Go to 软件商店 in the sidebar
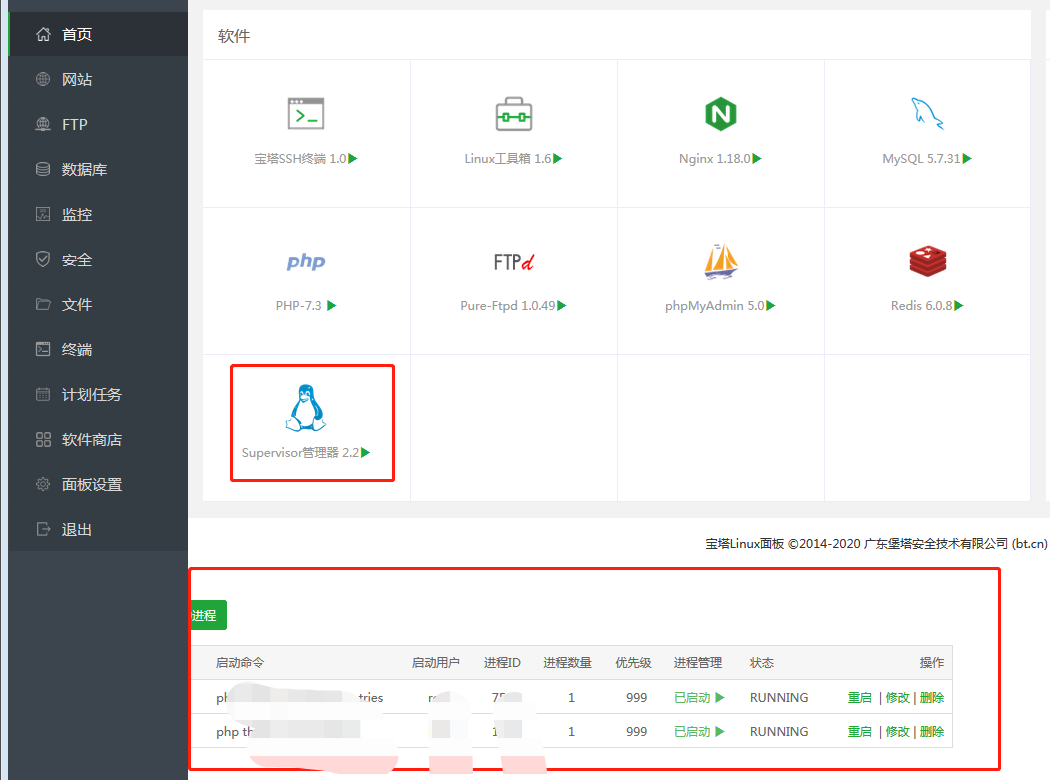 [x=91, y=440]
